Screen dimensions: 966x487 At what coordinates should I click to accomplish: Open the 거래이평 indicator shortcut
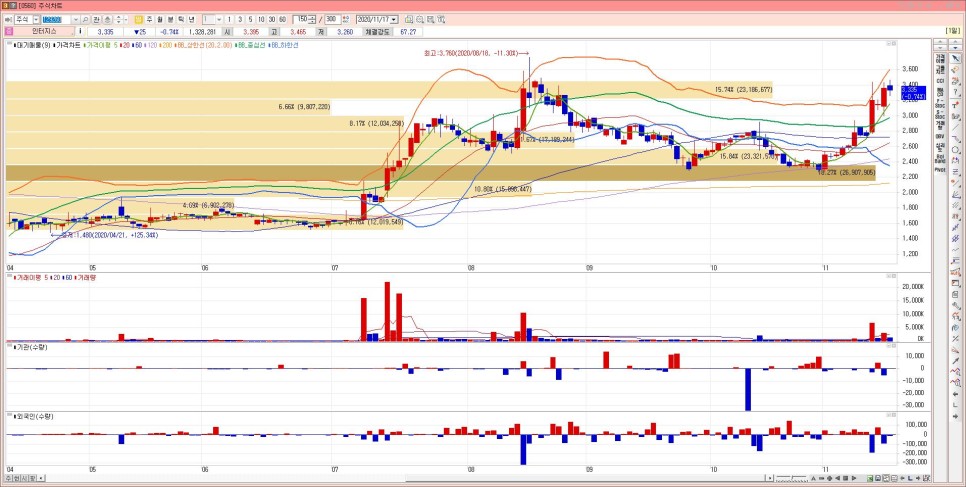coord(940,58)
